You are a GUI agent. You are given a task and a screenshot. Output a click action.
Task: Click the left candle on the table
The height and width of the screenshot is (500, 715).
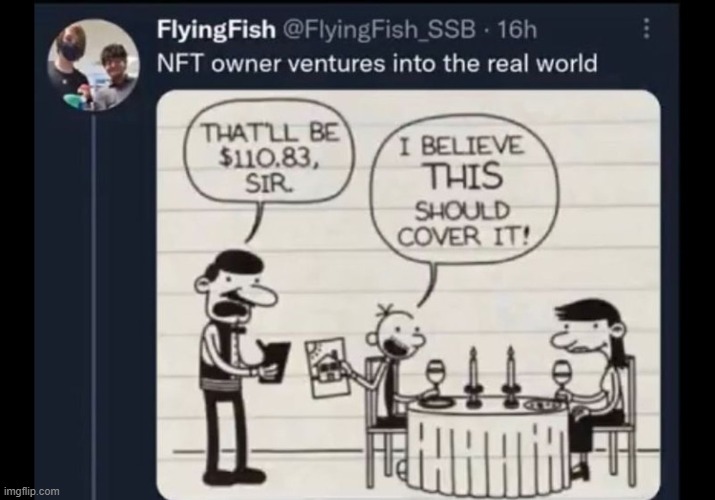[473, 376]
